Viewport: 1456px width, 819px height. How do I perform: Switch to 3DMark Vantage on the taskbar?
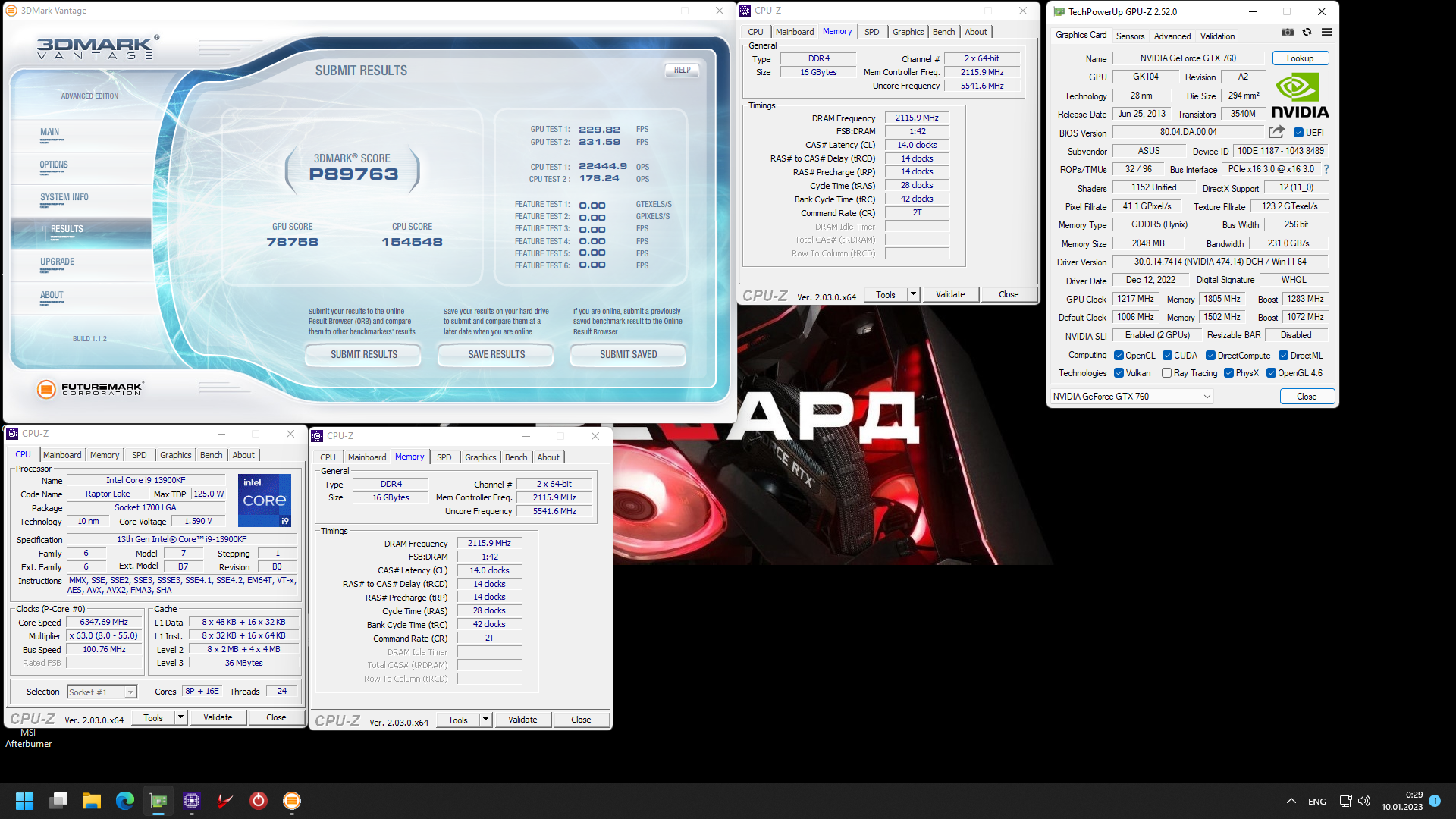point(292,801)
